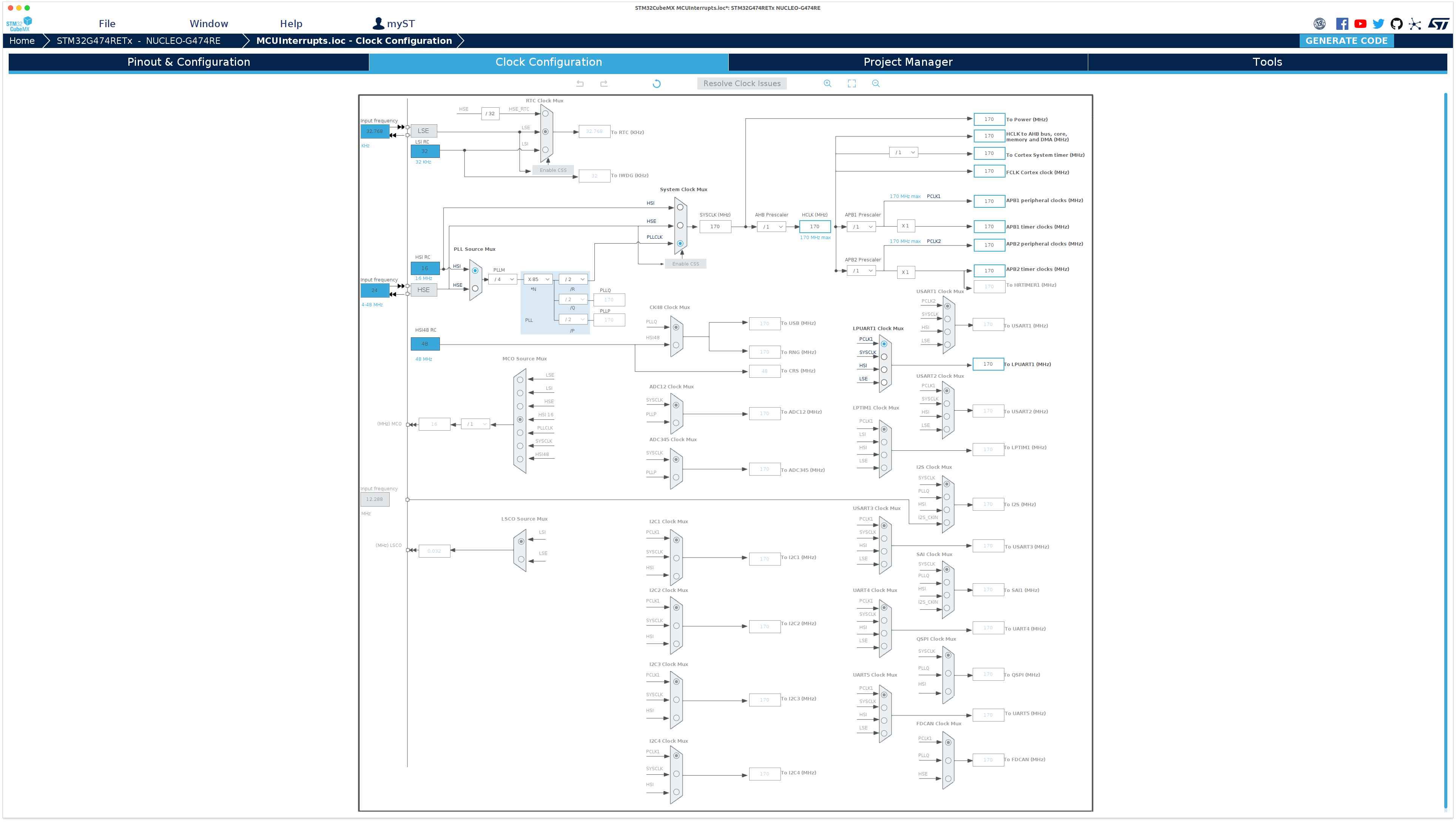Open the Project Manager tab
Viewport: 1456px width, 822px height.
point(908,62)
